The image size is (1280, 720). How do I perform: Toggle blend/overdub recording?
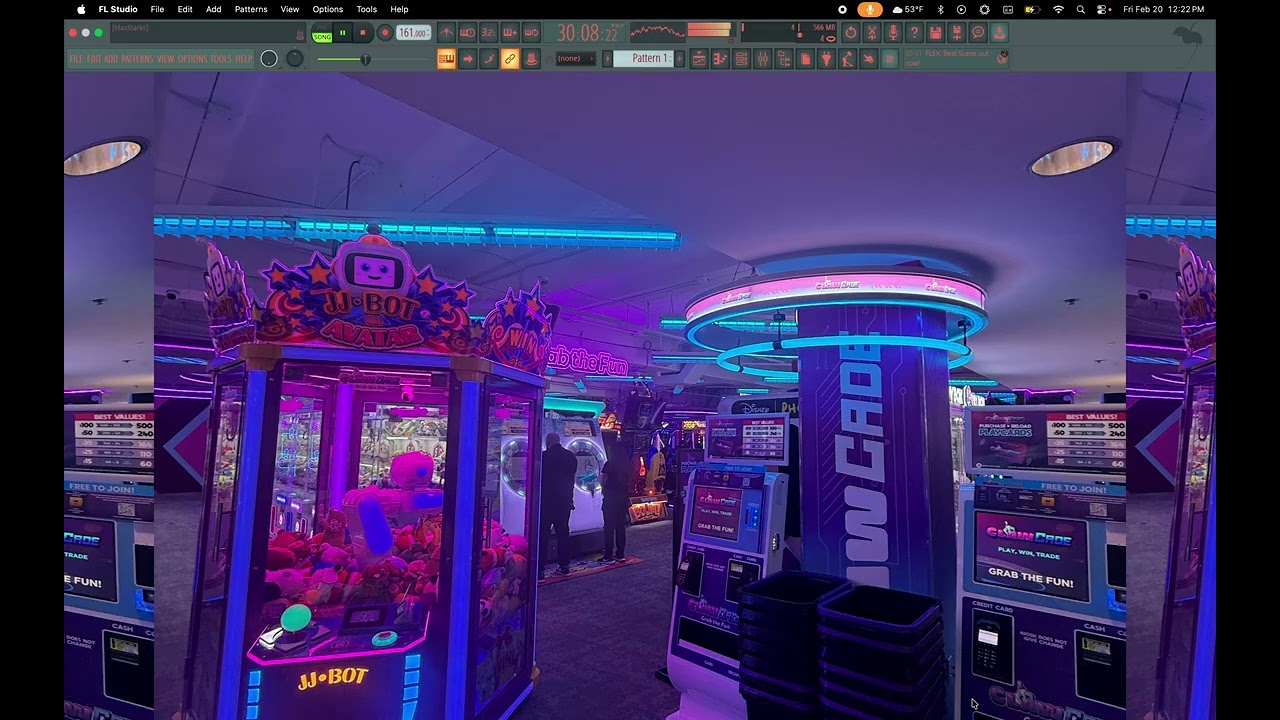pyautogui.click(x=509, y=33)
